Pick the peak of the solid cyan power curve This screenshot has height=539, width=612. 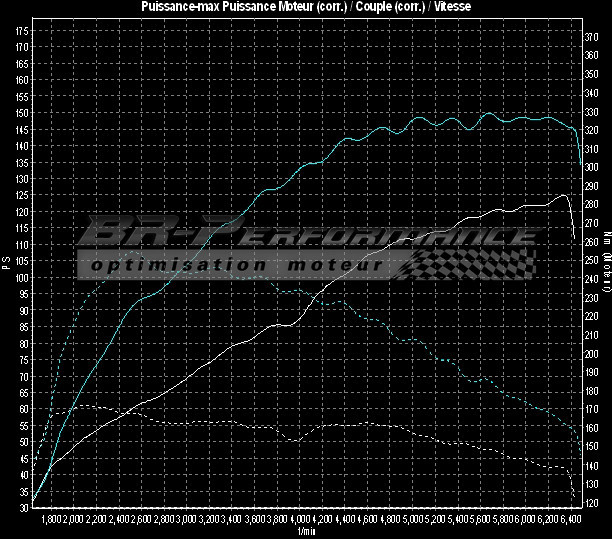pyautogui.click(x=488, y=113)
